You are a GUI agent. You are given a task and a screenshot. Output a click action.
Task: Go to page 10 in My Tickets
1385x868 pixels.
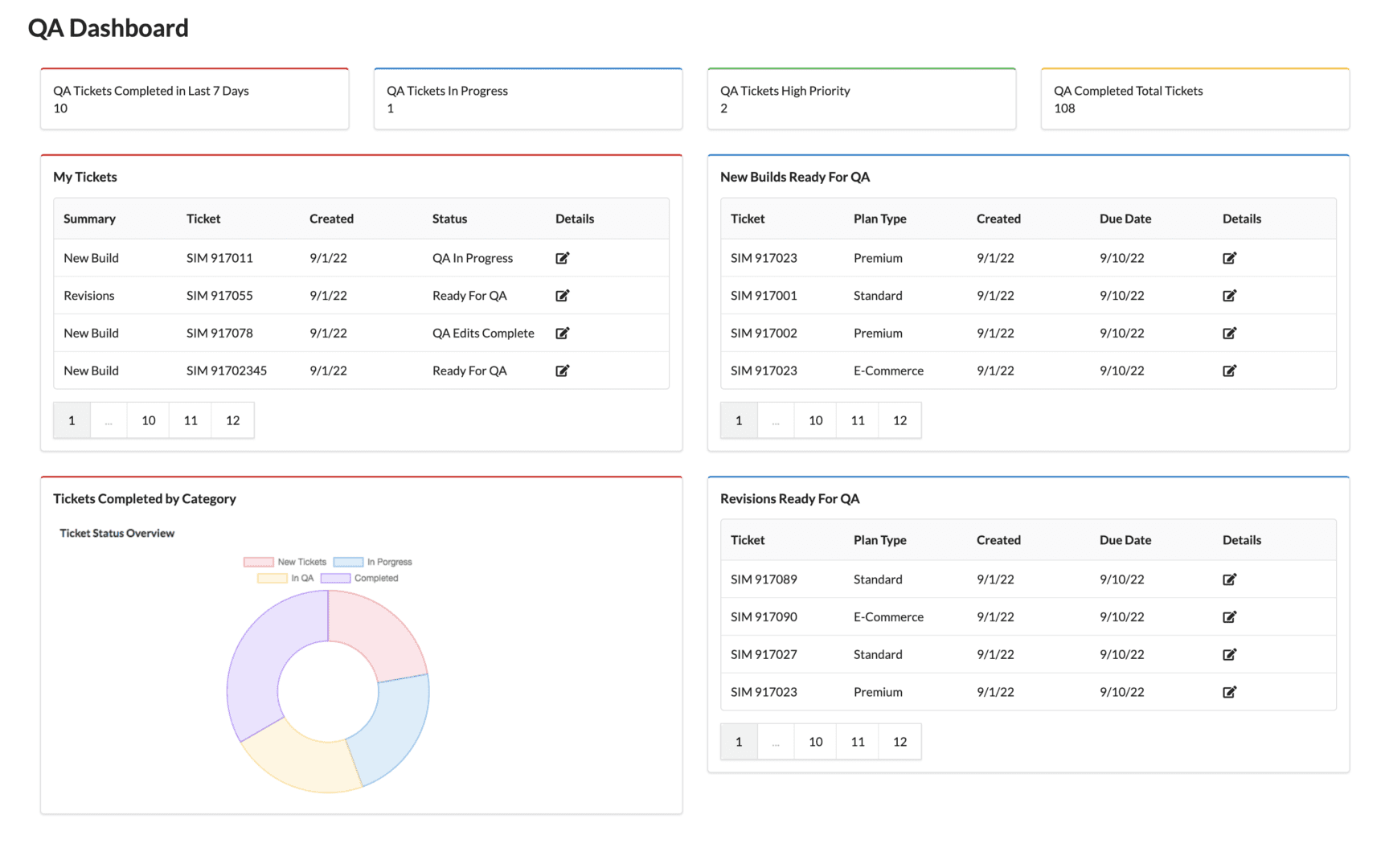(x=149, y=420)
